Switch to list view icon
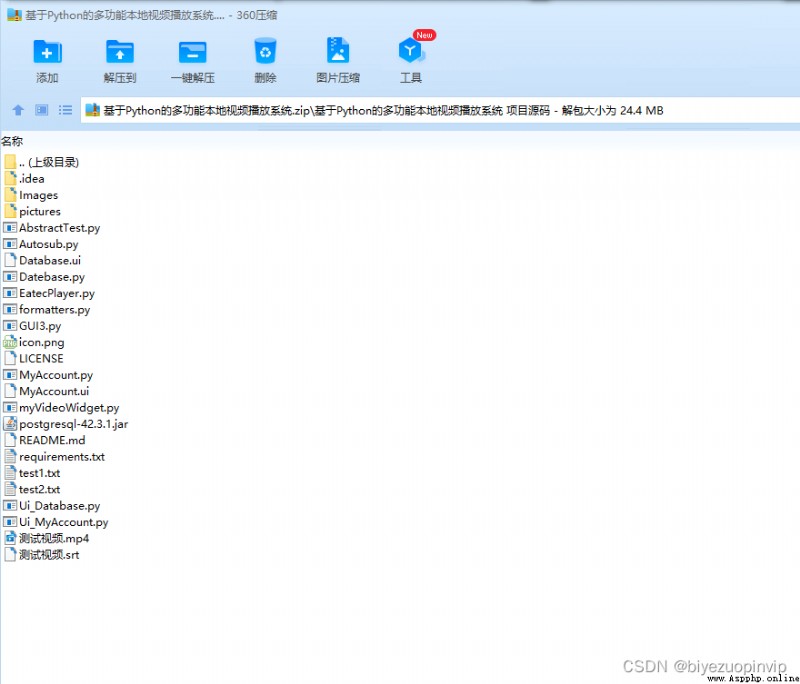This screenshot has width=800, height=684. (x=65, y=110)
